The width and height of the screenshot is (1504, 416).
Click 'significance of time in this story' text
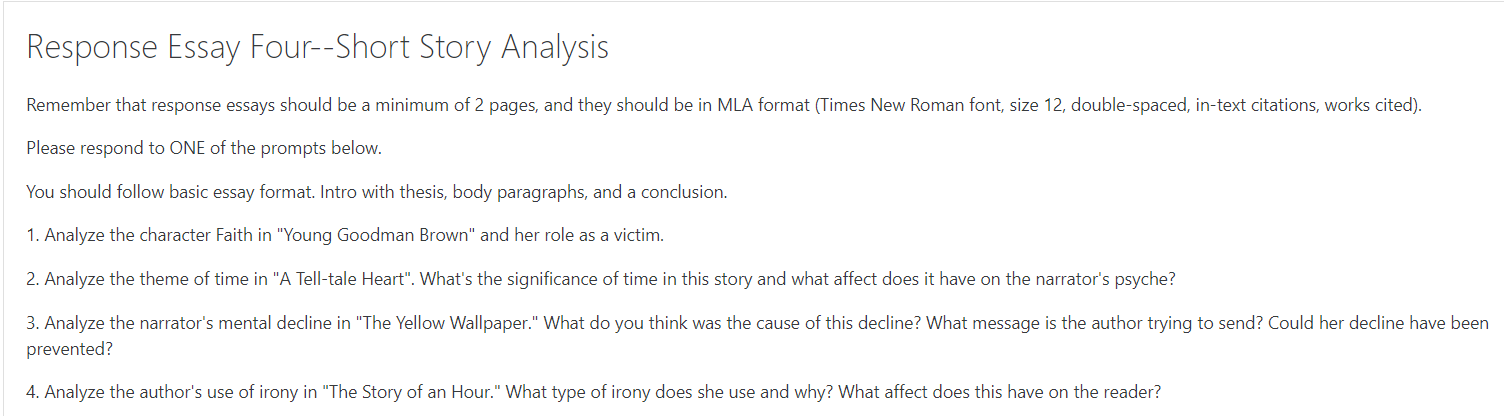pos(621,279)
